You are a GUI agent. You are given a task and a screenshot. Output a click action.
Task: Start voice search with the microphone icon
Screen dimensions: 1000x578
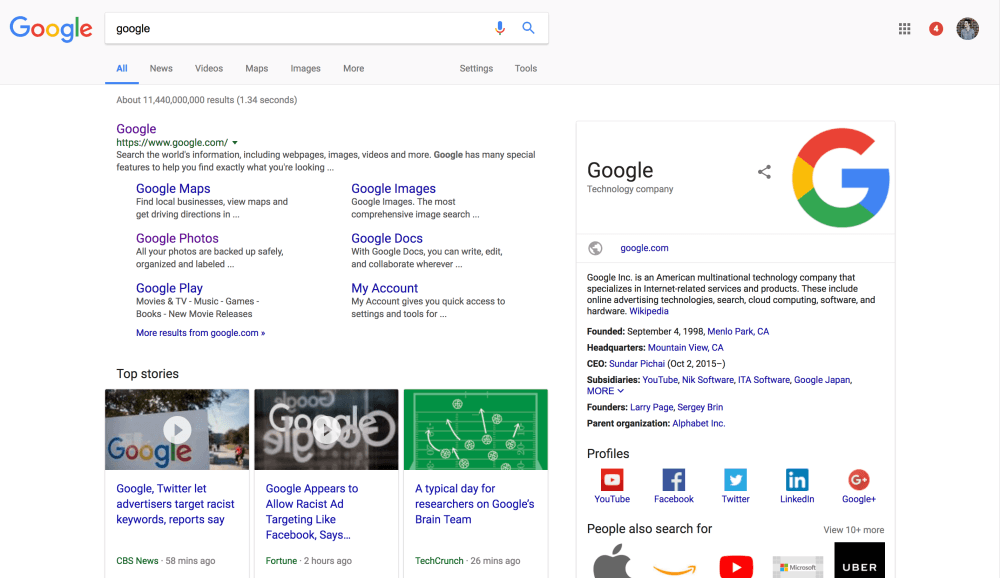[500, 28]
